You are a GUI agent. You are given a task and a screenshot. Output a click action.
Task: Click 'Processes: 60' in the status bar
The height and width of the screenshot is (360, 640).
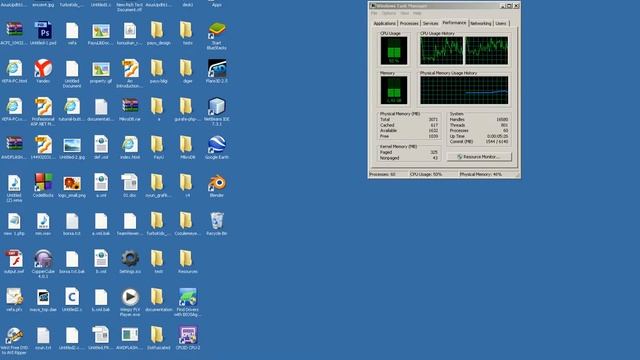(x=382, y=174)
